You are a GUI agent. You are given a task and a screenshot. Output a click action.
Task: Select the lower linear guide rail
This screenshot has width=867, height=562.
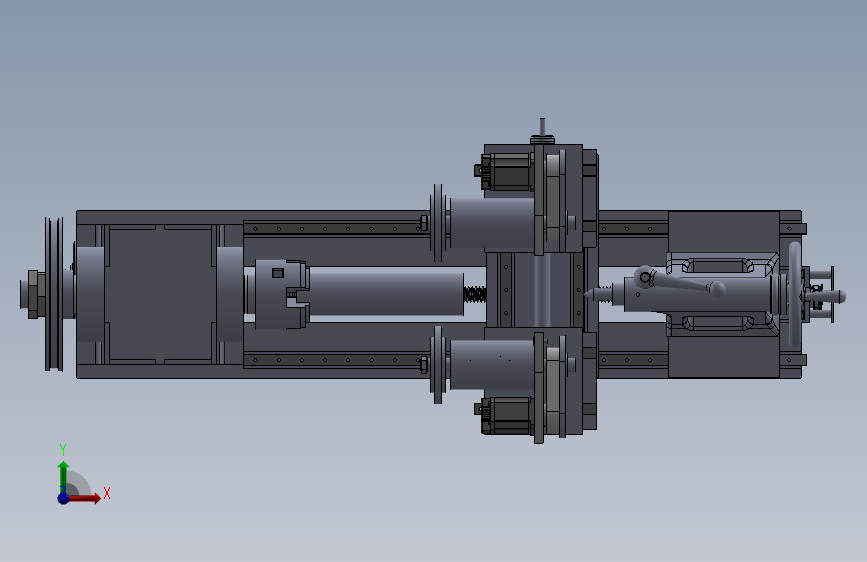pyautogui.click(x=335, y=360)
